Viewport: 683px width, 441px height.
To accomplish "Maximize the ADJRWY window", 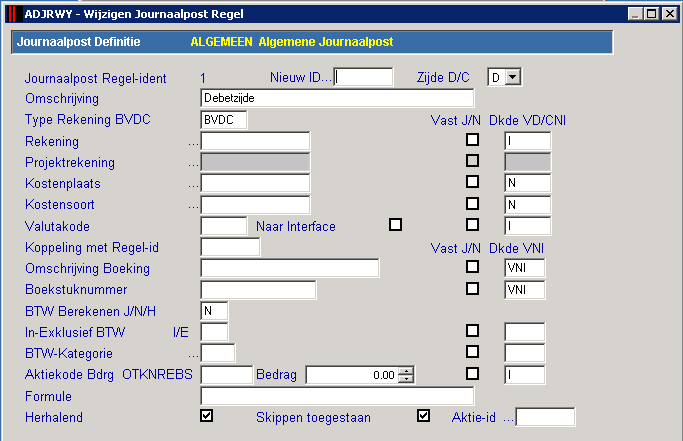I will [x=651, y=14].
